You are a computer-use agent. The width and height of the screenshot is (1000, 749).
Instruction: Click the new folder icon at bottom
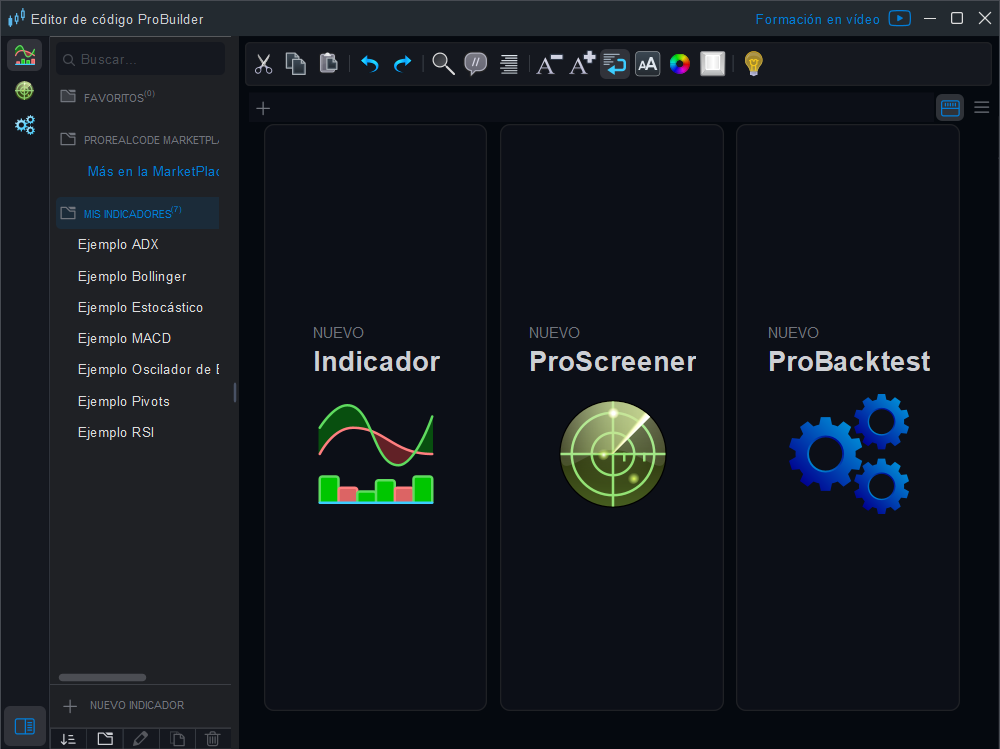[105, 739]
